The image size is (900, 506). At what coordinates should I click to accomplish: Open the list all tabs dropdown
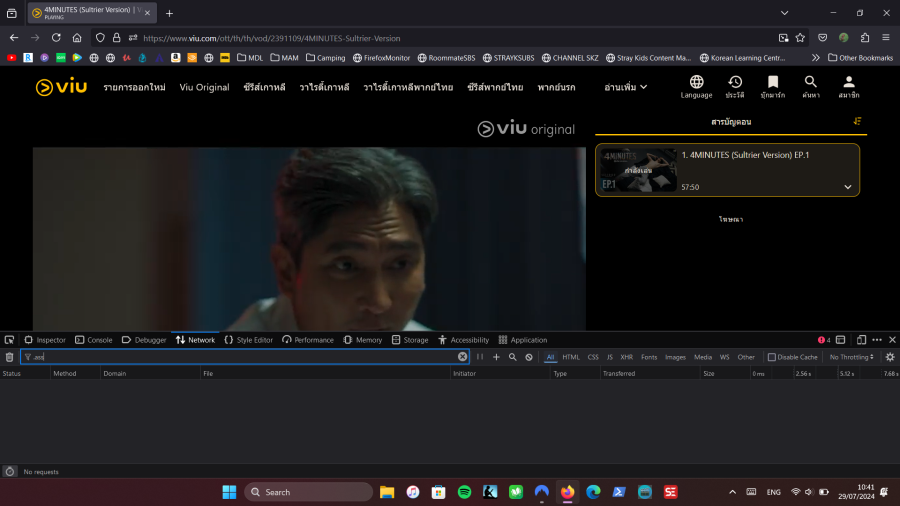[x=784, y=13]
